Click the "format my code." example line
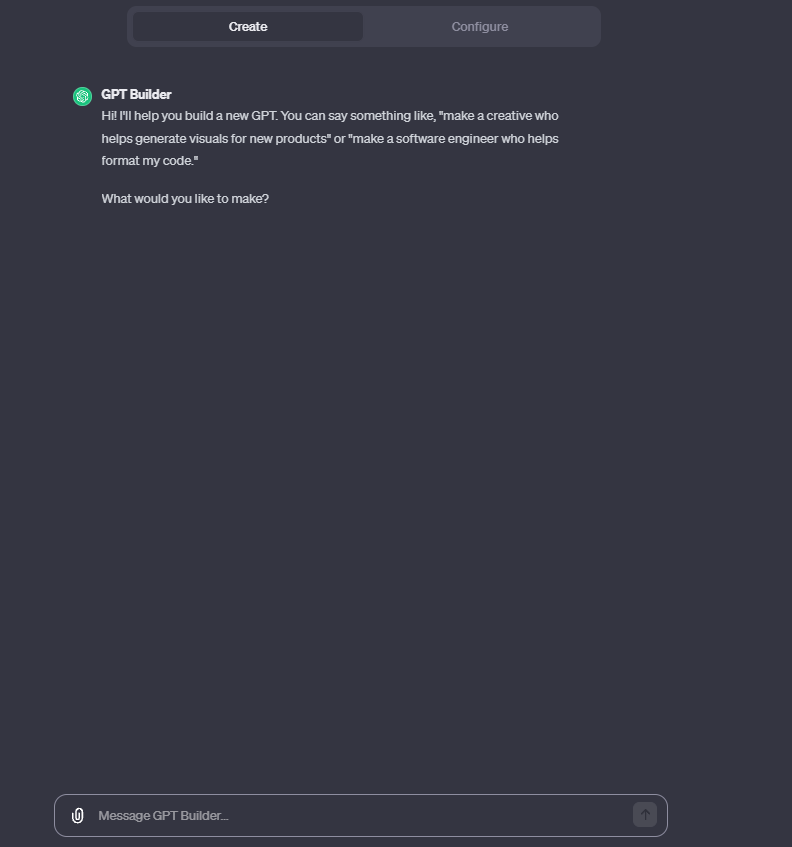792x847 pixels. coord(150,161)
